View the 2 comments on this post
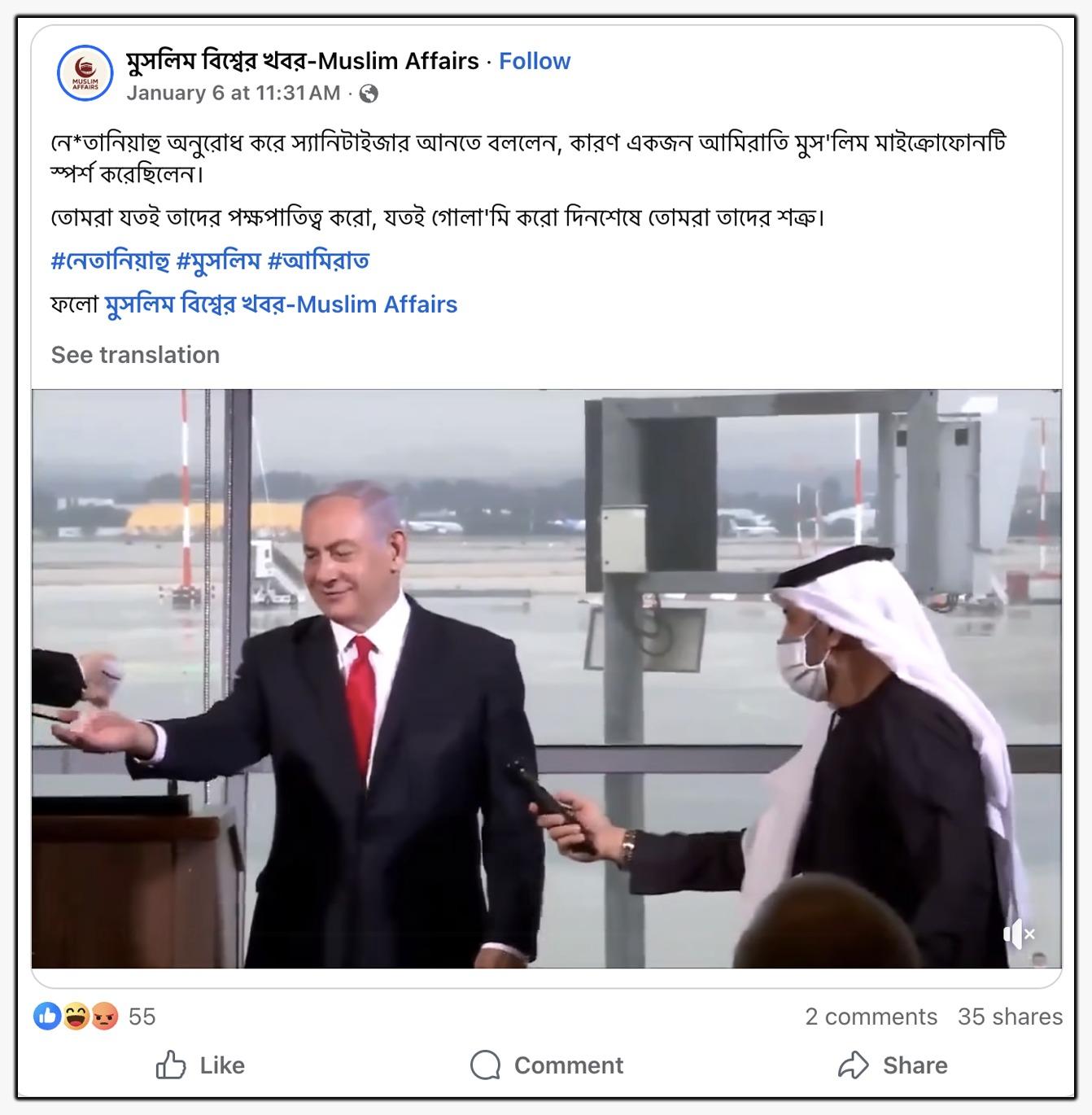The width and height of the screenshot is (1092, 1115). pos(871,1017)
